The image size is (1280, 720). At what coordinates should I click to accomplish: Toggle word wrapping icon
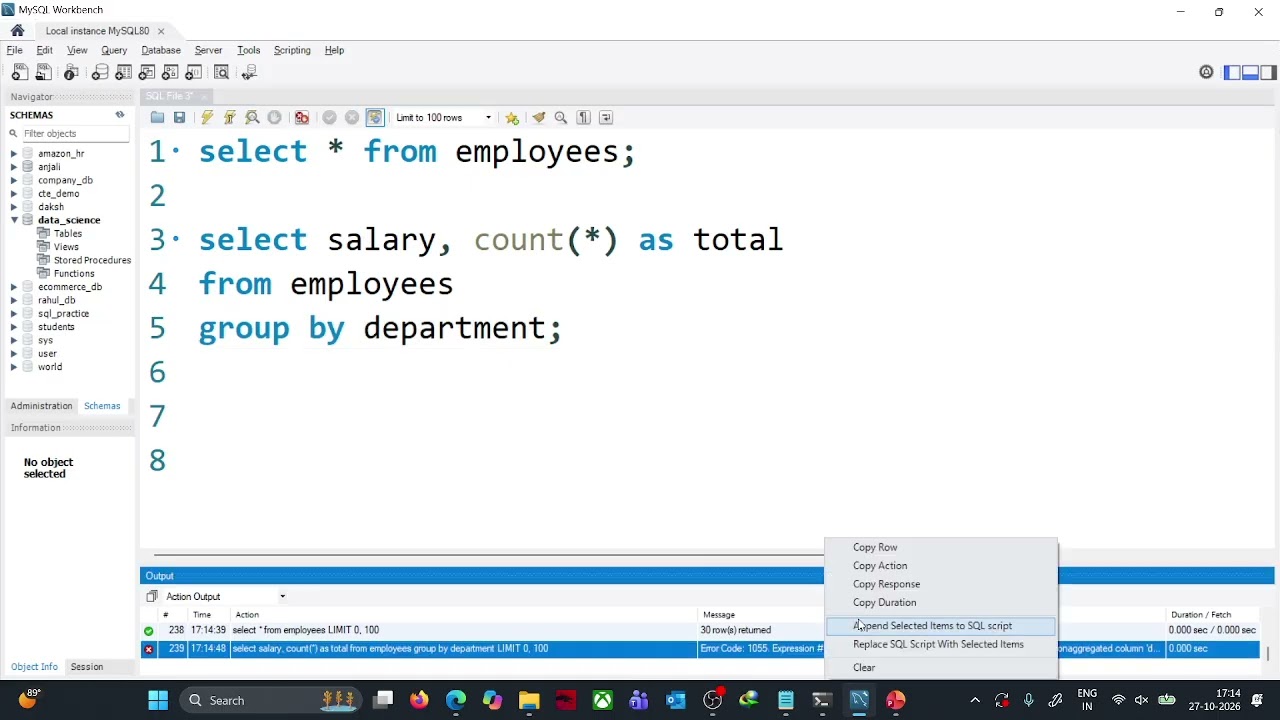[x=606, y=118]
